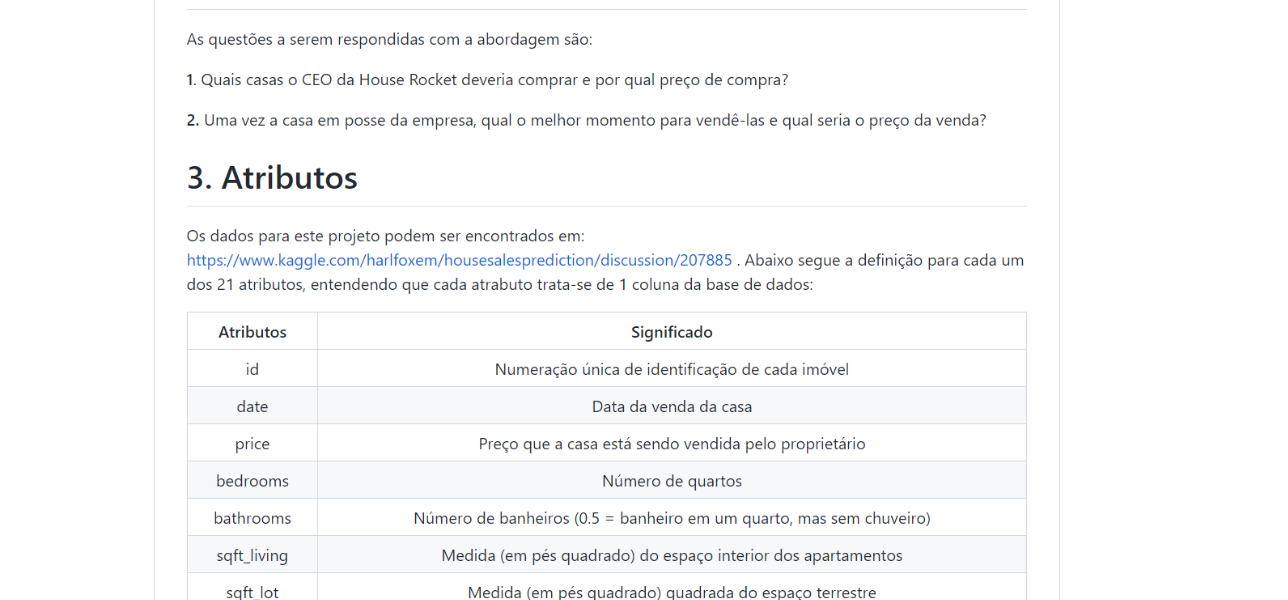Click the "price" attribute cell
This screenshot has width=1288, height=600.
252,443
